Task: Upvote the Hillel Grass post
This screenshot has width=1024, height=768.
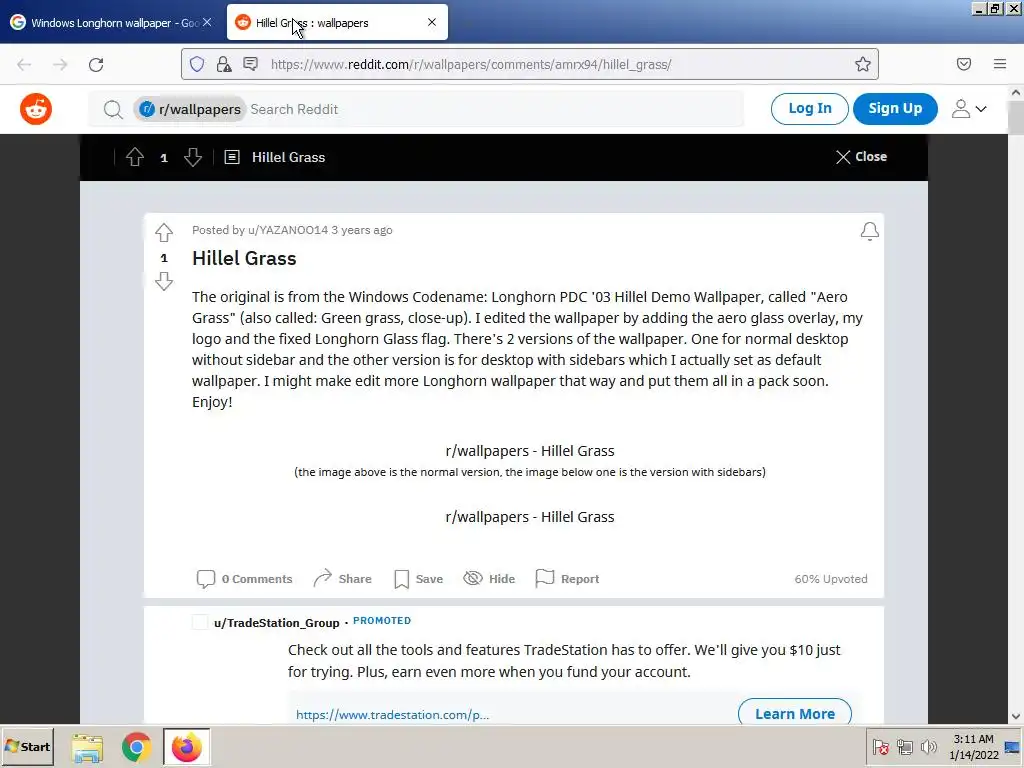Action: [164, 232]
